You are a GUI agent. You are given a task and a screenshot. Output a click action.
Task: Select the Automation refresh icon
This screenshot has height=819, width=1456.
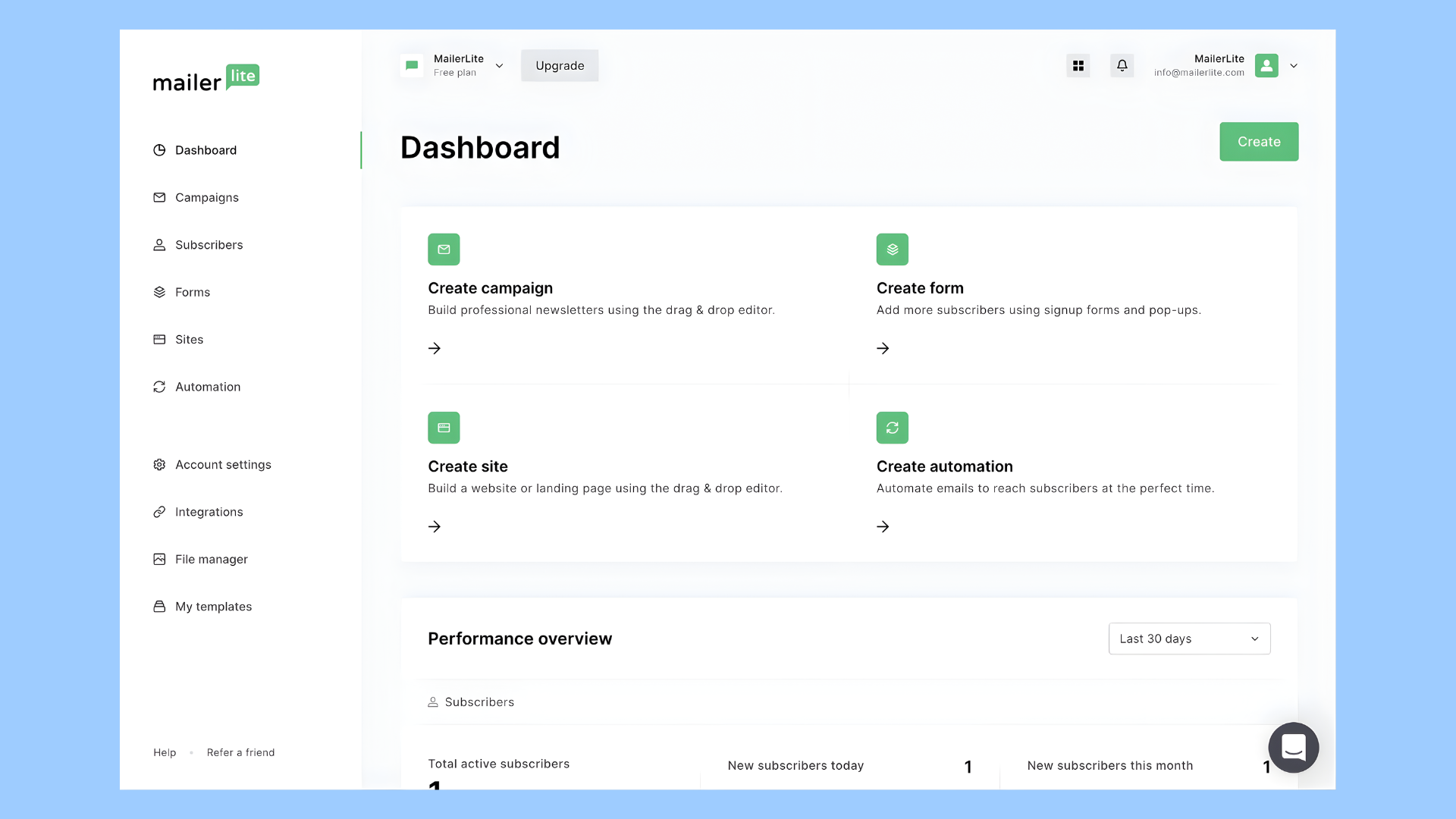pos(159,387)
